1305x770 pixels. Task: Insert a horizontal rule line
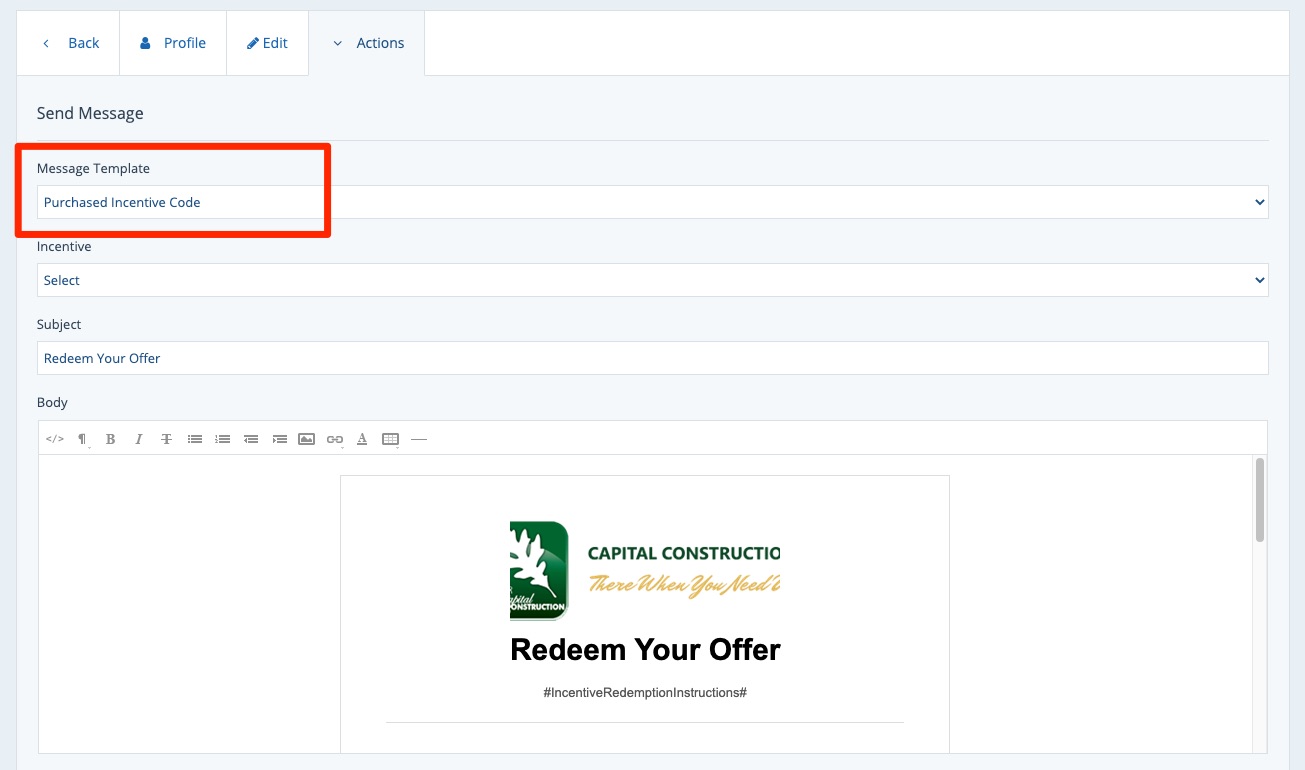419,439
